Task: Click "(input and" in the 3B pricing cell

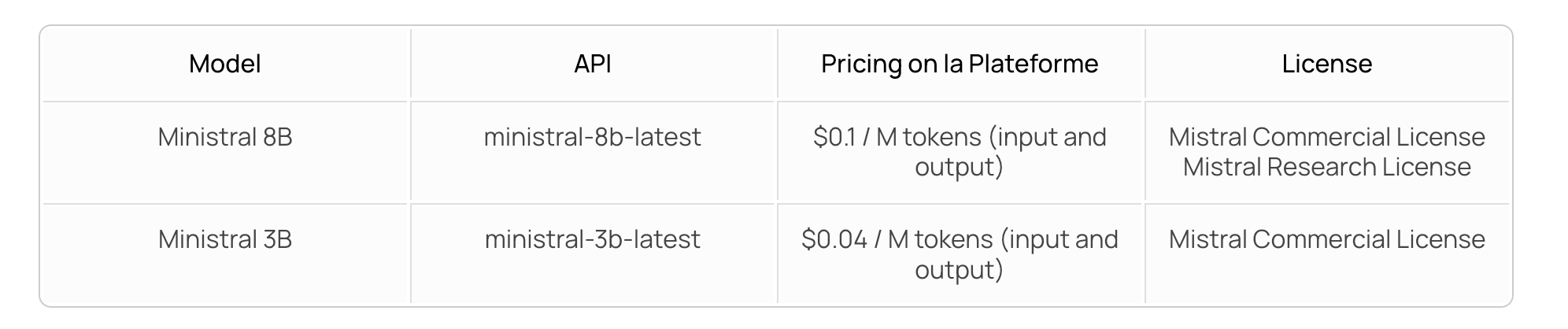Action: coord(1060,239)
